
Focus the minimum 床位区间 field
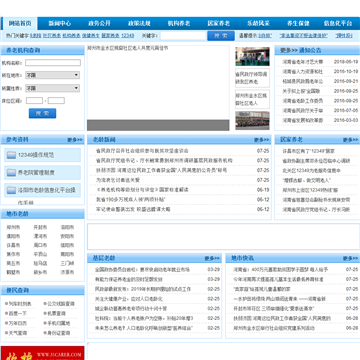click(34, 101)
